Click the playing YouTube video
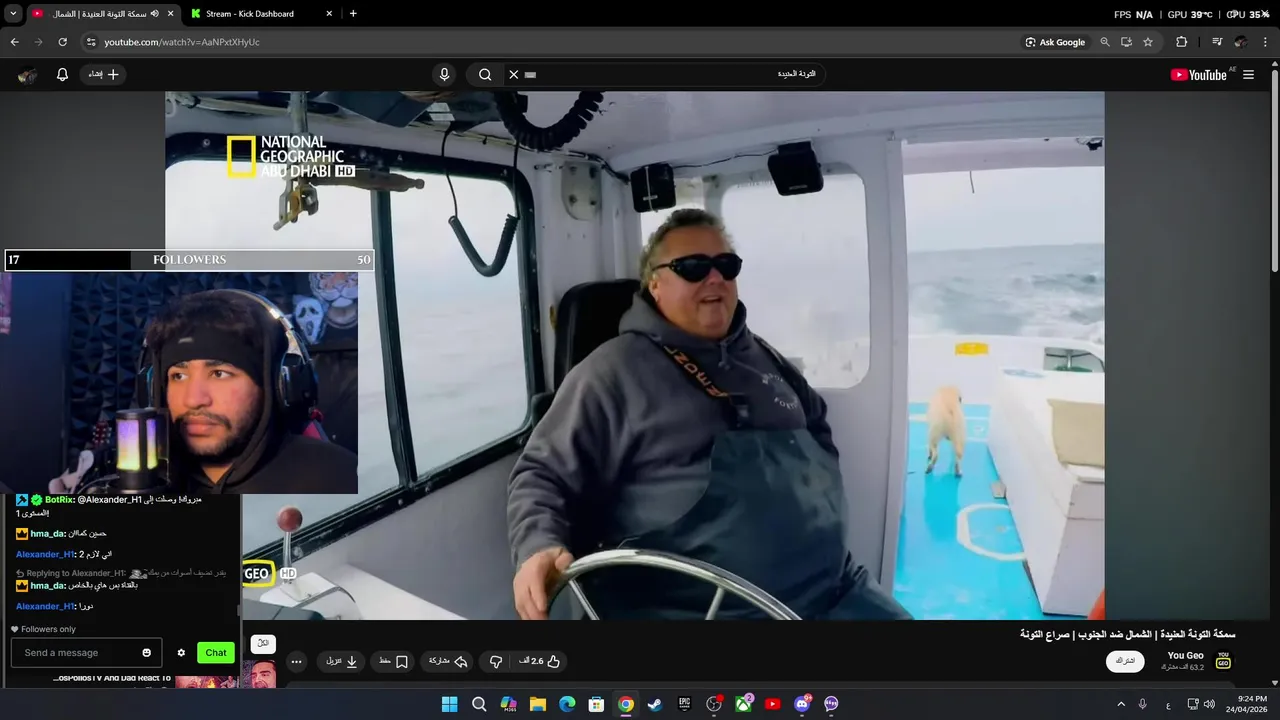 tap(635, 355)
